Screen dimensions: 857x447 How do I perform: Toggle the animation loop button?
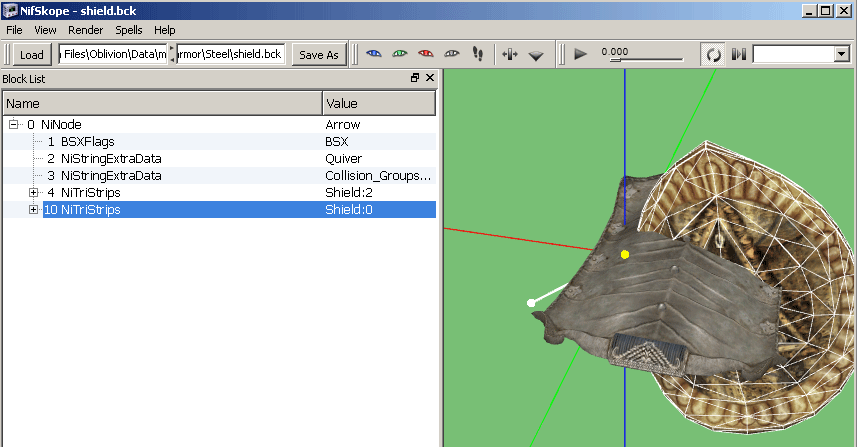pos(713,54)
